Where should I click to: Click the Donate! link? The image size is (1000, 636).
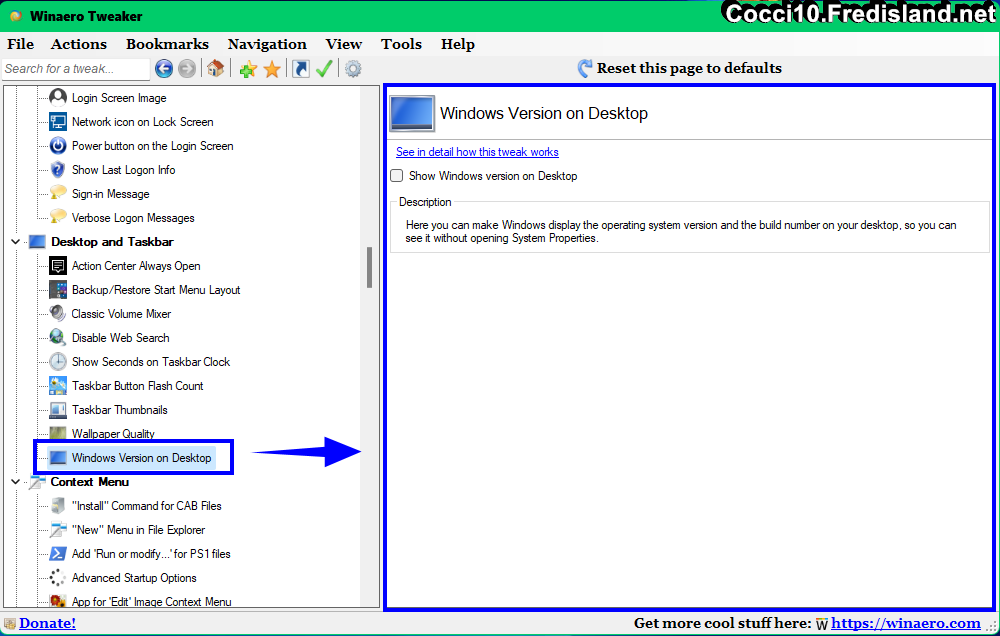[x=47, y=623]
